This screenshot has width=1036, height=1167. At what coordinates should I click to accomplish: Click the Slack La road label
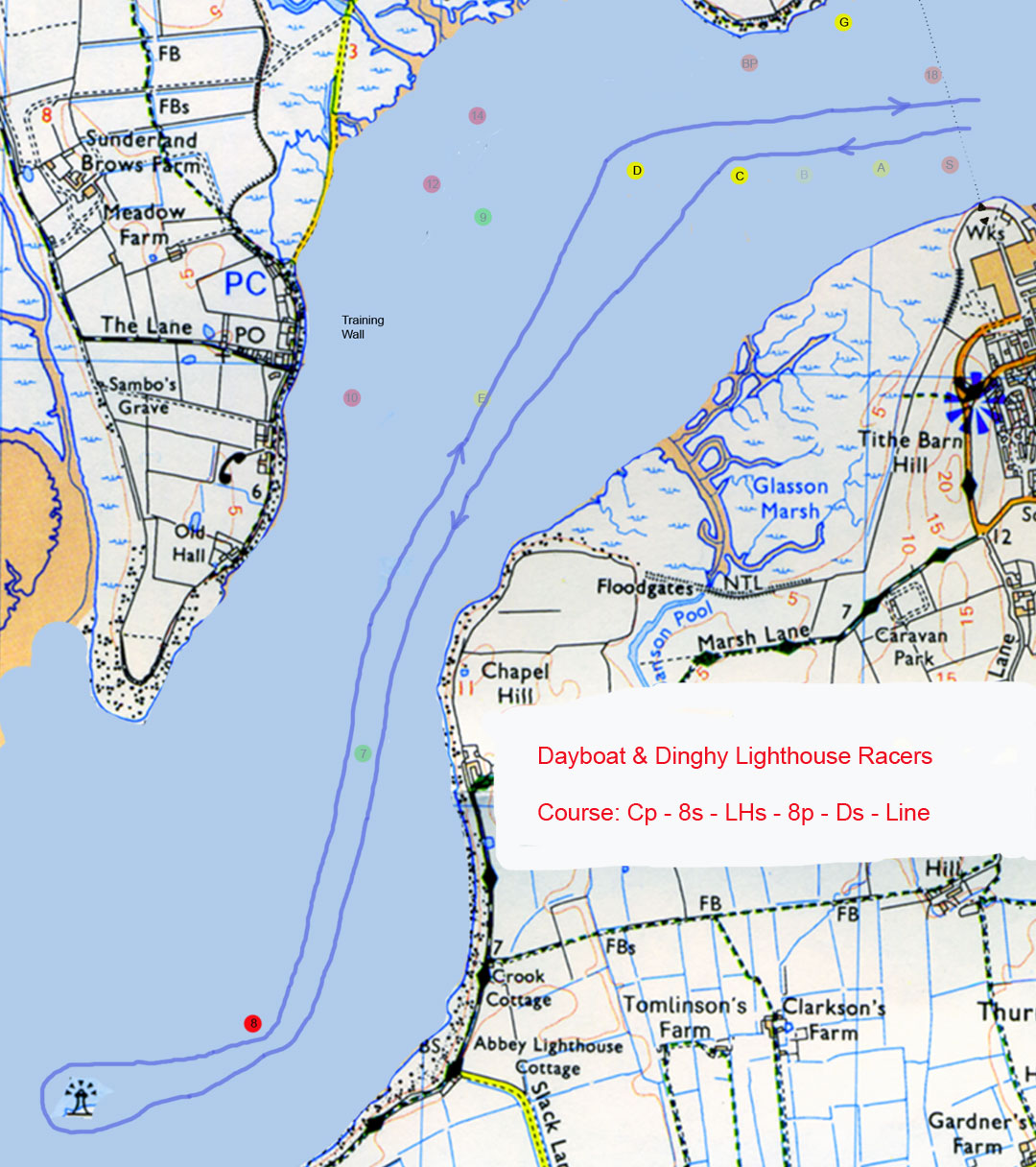click(x=551, y=1123)
